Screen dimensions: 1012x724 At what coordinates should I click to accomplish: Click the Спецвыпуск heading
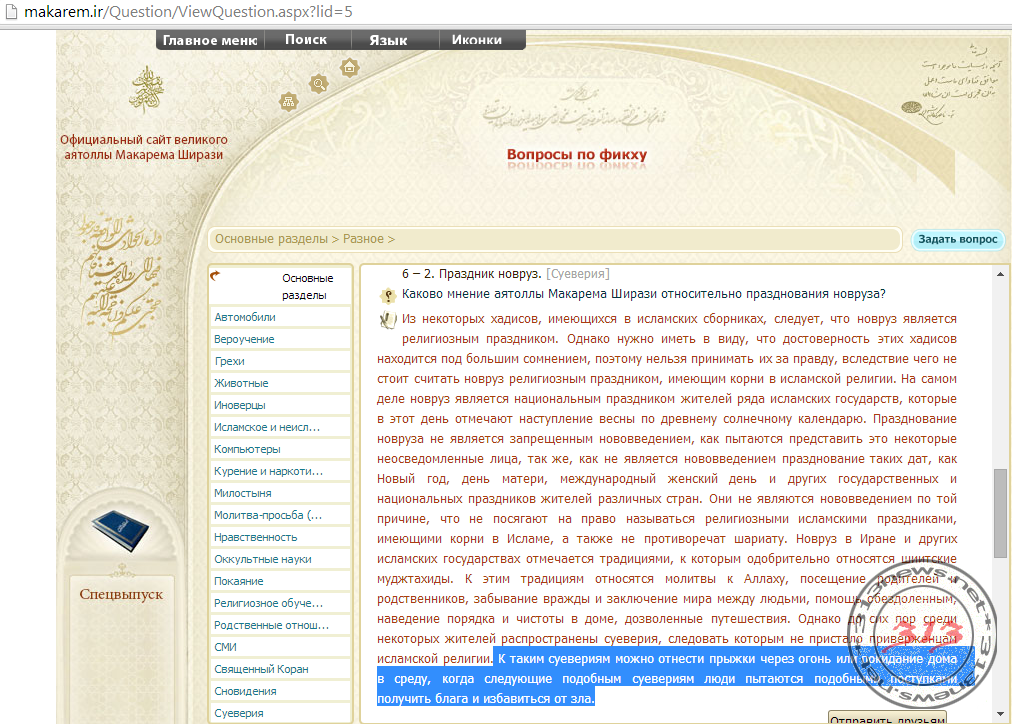(121, 594)
